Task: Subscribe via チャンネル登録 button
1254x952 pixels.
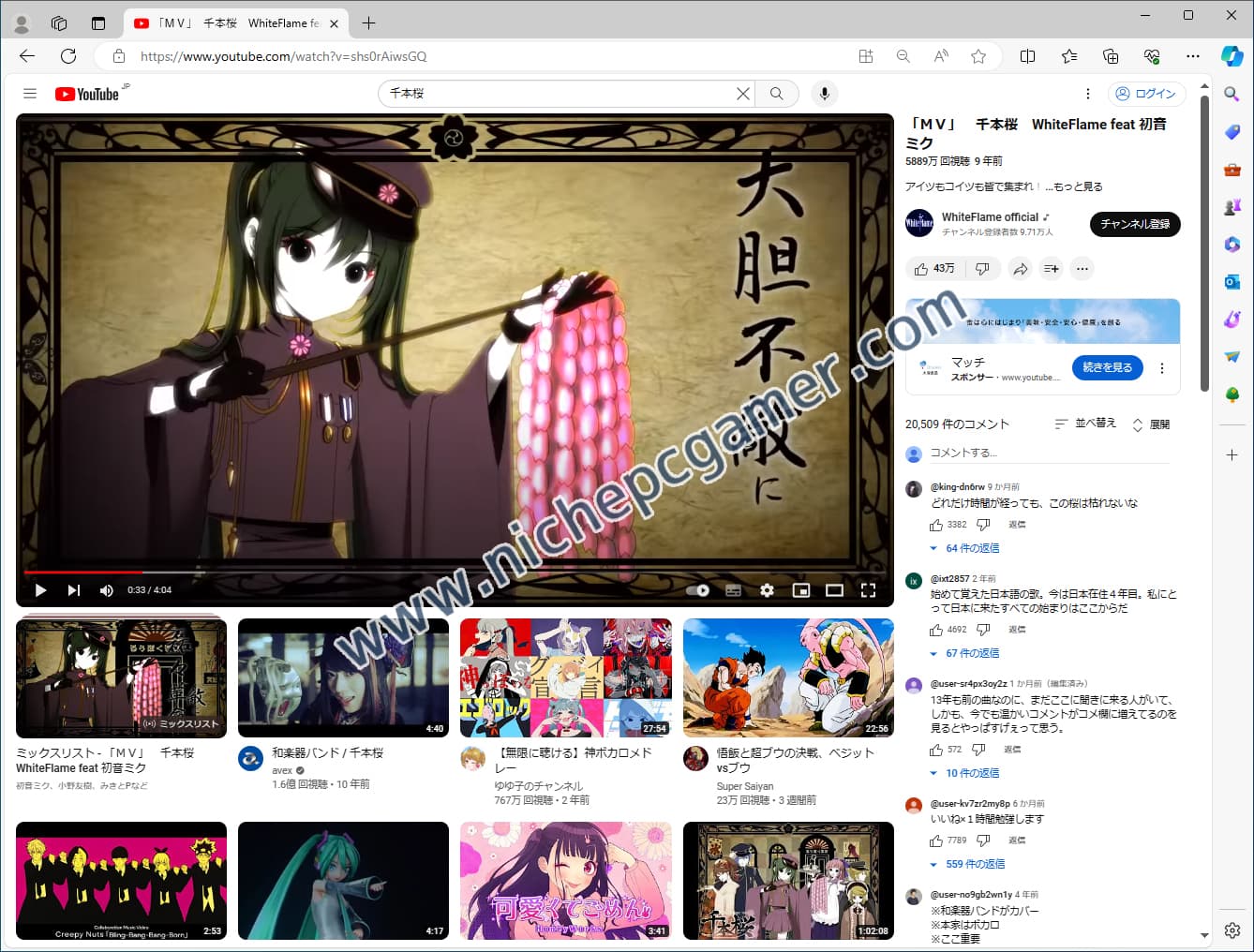Action: 1135,224
